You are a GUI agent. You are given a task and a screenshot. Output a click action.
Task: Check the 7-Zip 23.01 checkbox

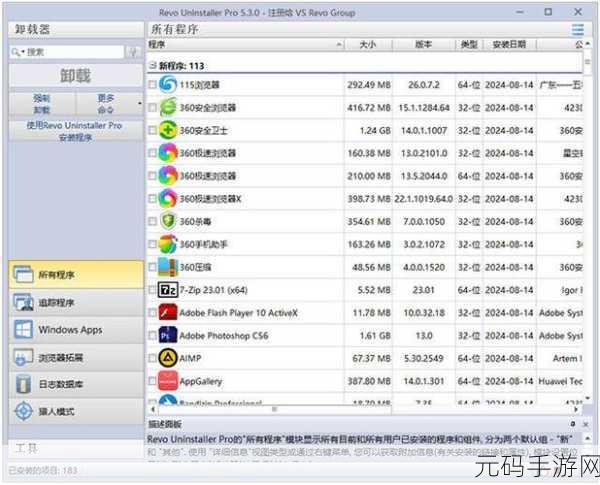click(x=152, y=290)
